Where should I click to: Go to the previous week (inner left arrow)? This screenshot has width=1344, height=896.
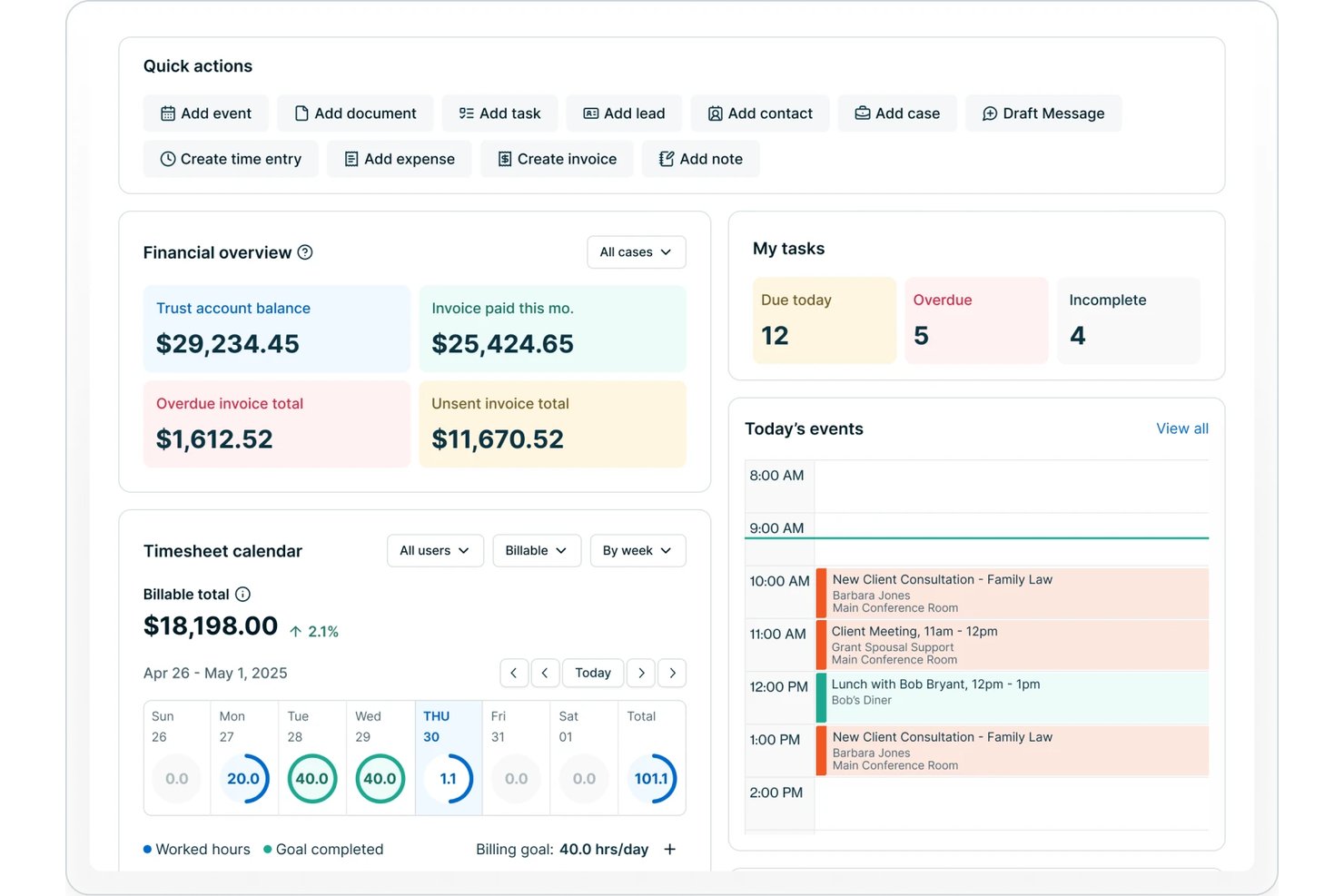(545, 673)
